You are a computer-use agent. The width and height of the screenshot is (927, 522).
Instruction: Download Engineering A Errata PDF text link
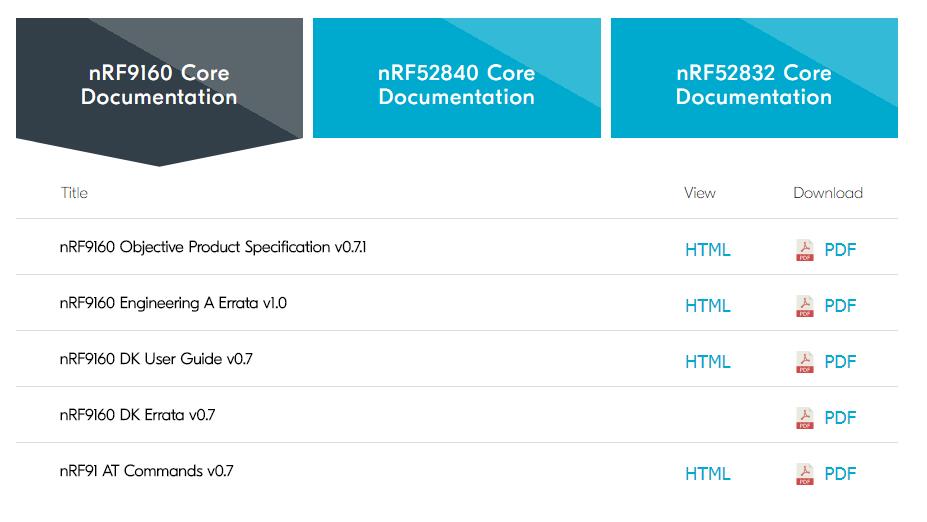point(840,306)
